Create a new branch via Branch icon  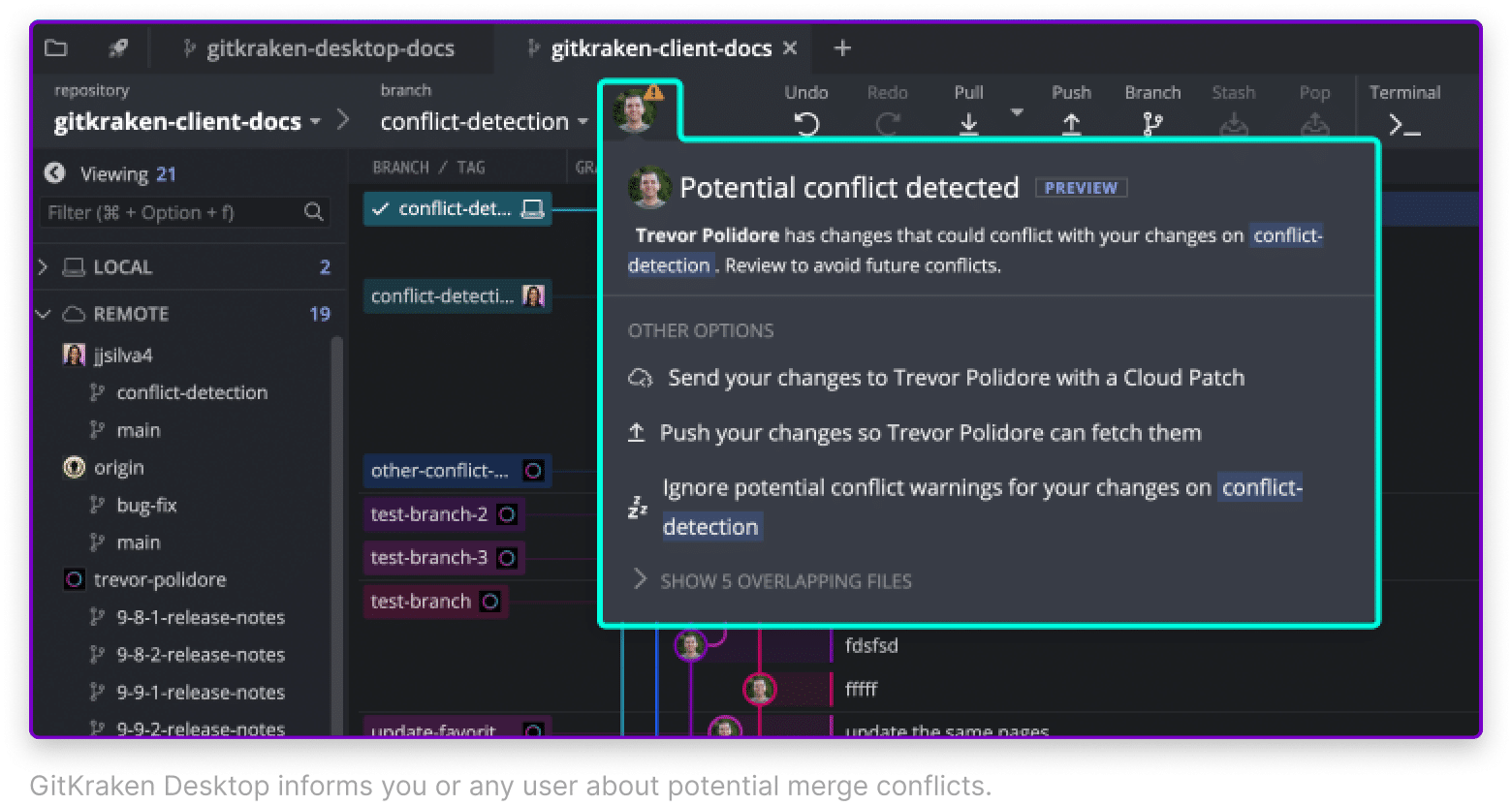point(1152,124)
